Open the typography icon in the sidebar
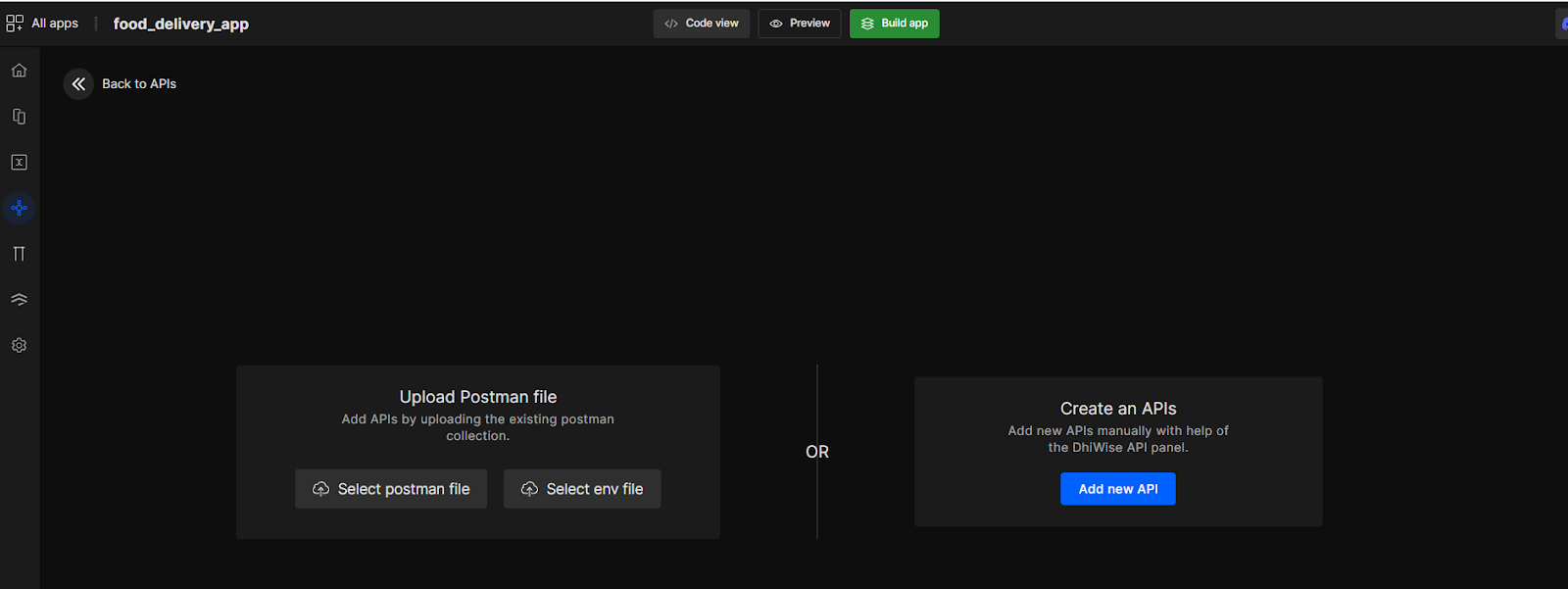The image size is (1568, 589). pyautogui.click(x=19, y=254)
